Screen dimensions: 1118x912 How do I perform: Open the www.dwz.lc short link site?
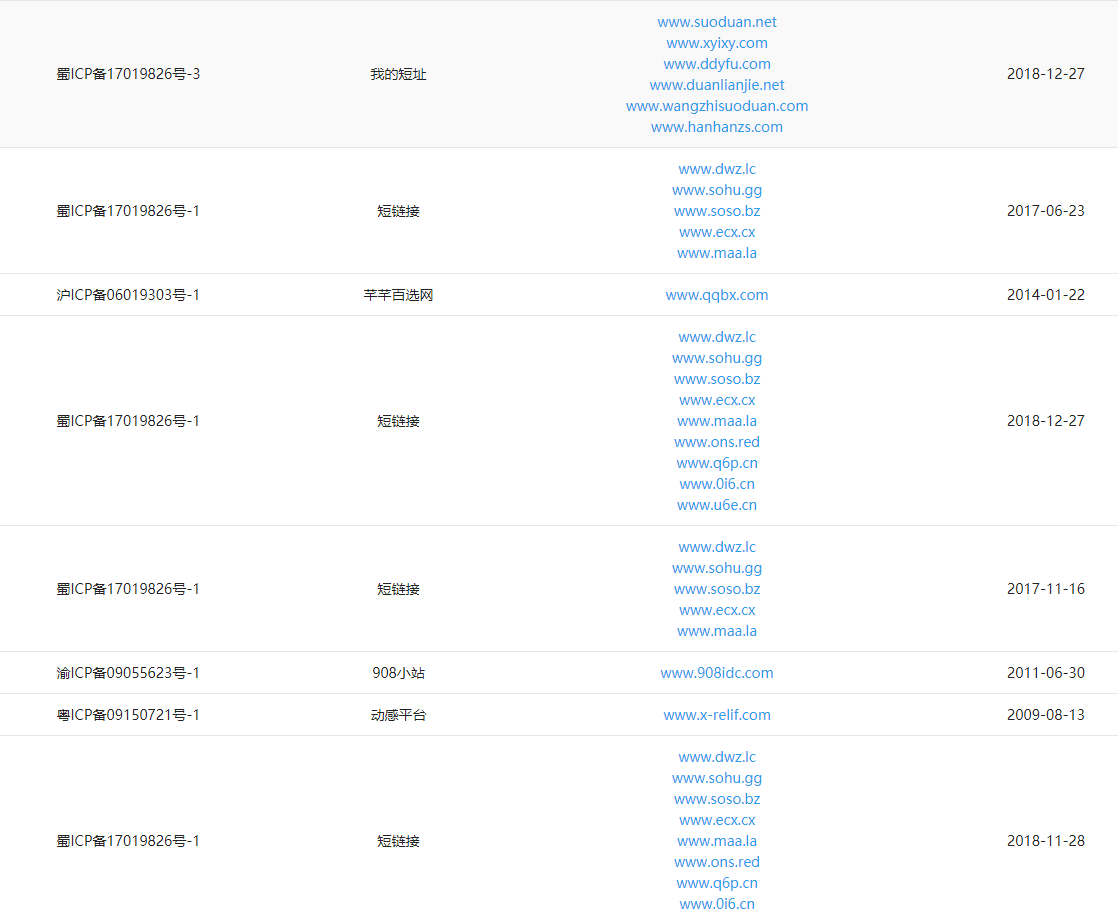717,168
